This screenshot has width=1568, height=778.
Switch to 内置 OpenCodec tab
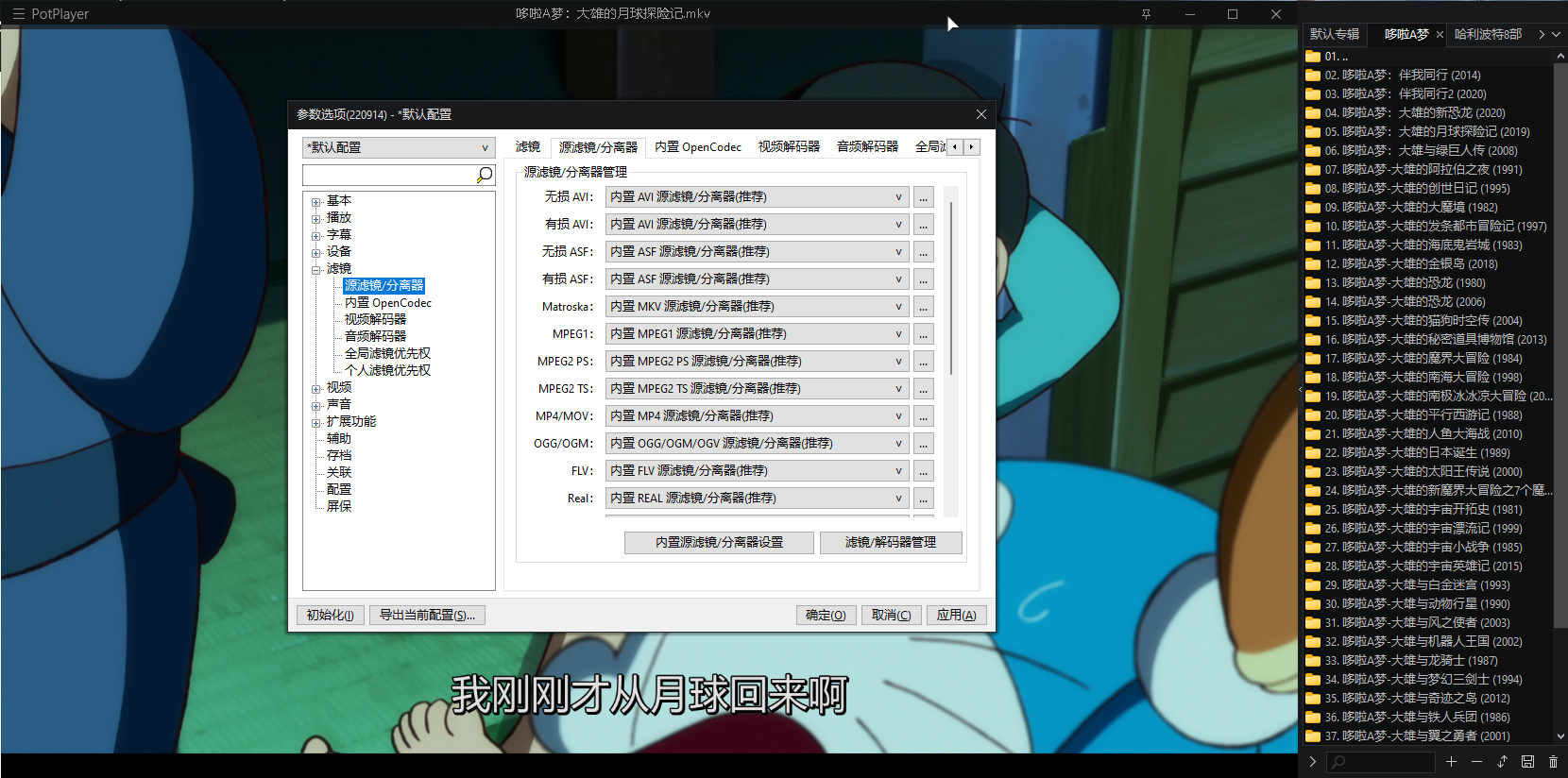(x=698, y=147)
